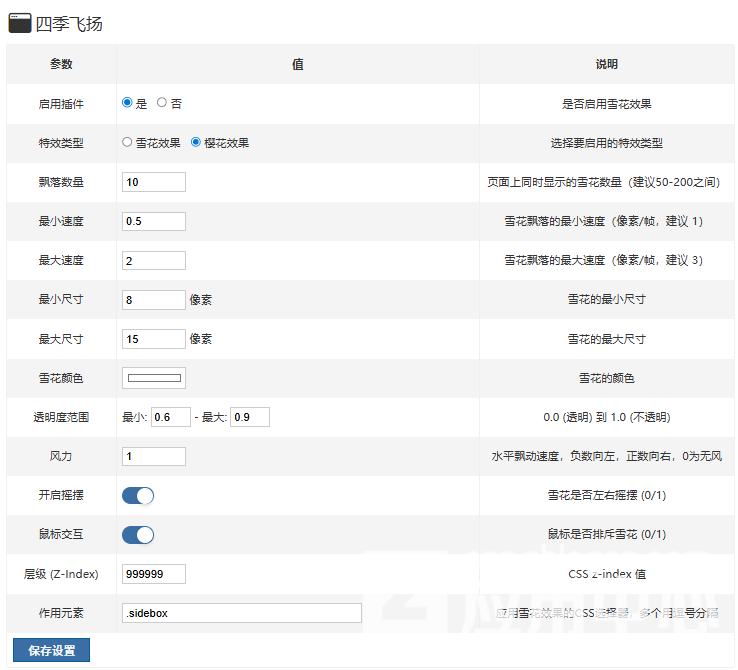Click the maximum opacity 最大 field
The height and width of the screenshot is (670, 738).
click(249, 417)
